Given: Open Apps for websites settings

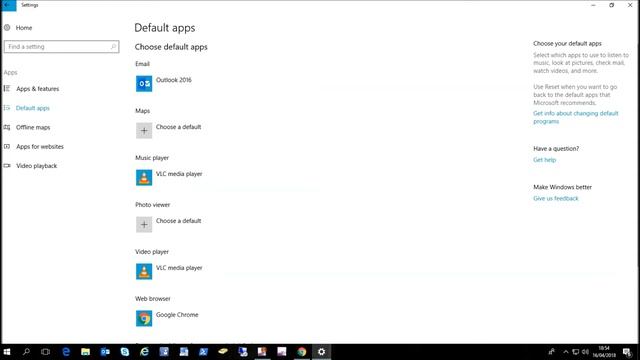Looking at the screenshot, I should [x=40, y=147].
